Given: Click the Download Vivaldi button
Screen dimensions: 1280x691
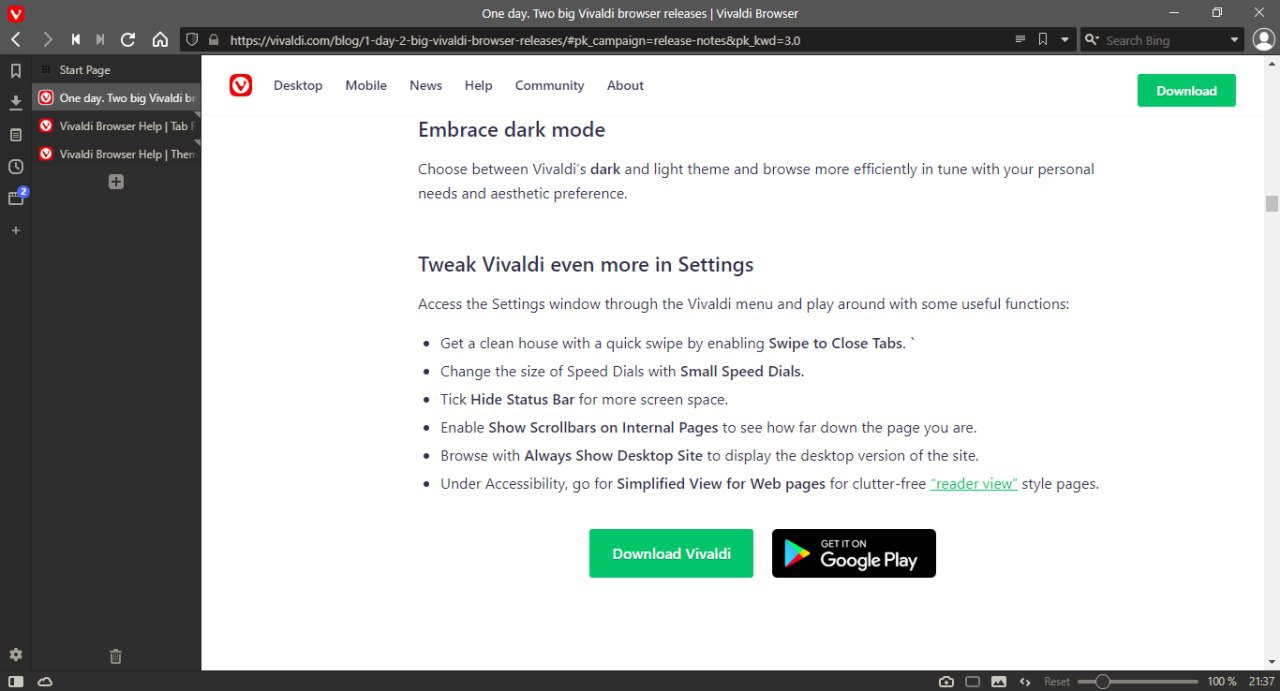Looking at the screenshot, I should pos(671,553).
